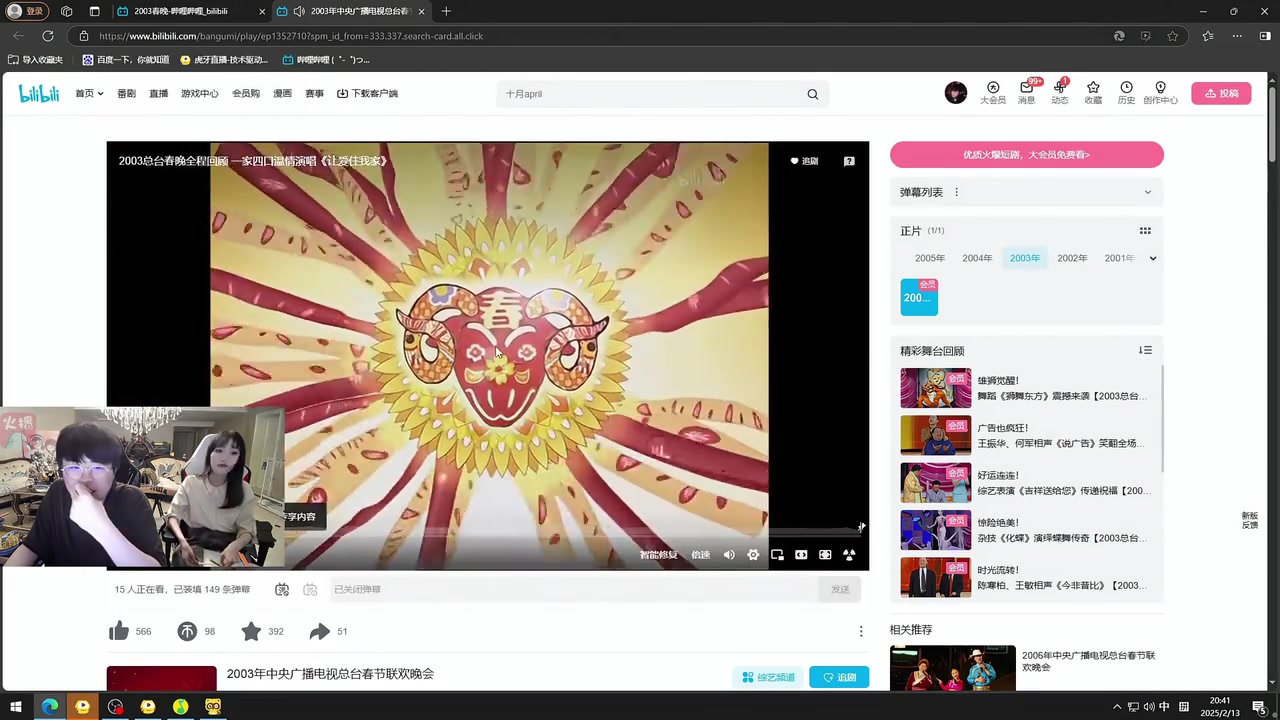Click the blue 追剧 follow button

click(839, 677)
